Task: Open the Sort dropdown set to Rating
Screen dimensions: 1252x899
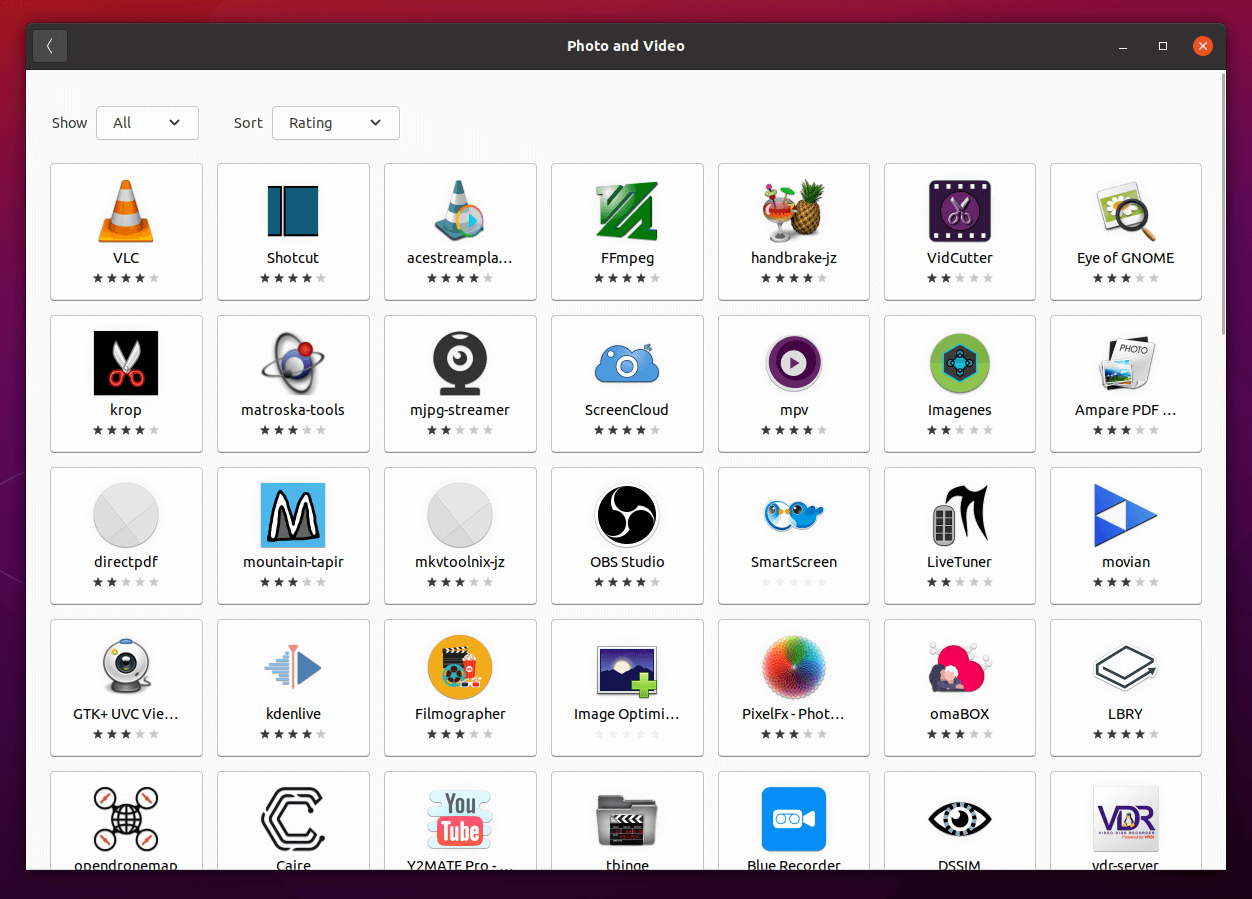Action: click(335, 123)
